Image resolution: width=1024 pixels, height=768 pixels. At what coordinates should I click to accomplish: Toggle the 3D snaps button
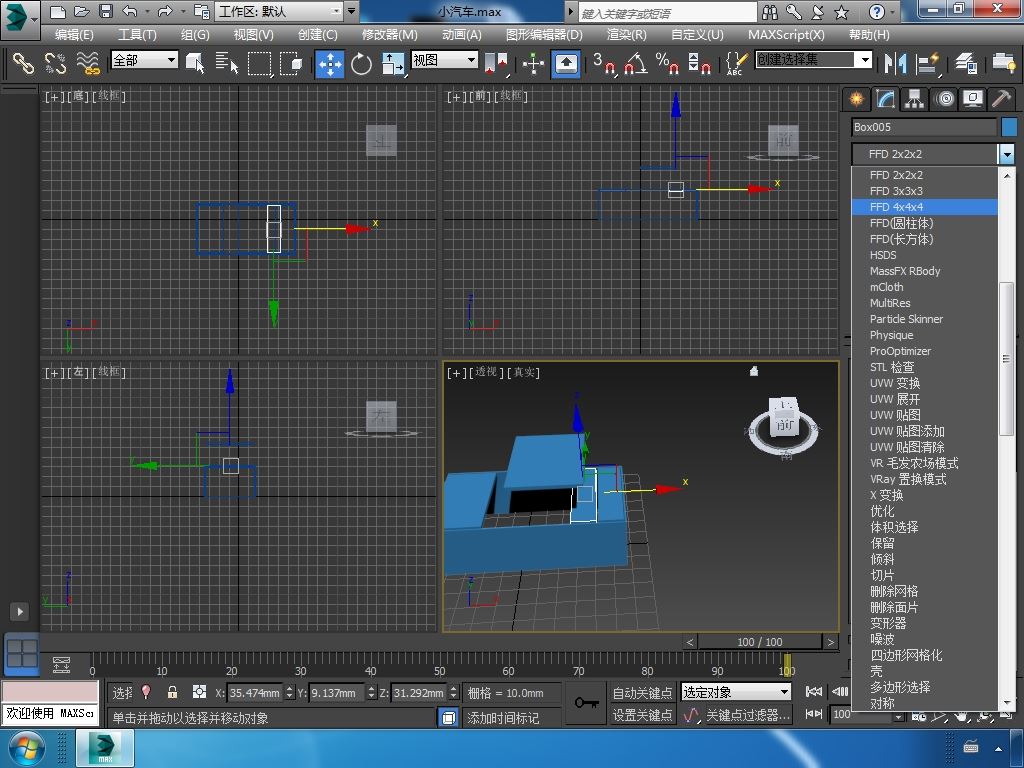point(603,63)
